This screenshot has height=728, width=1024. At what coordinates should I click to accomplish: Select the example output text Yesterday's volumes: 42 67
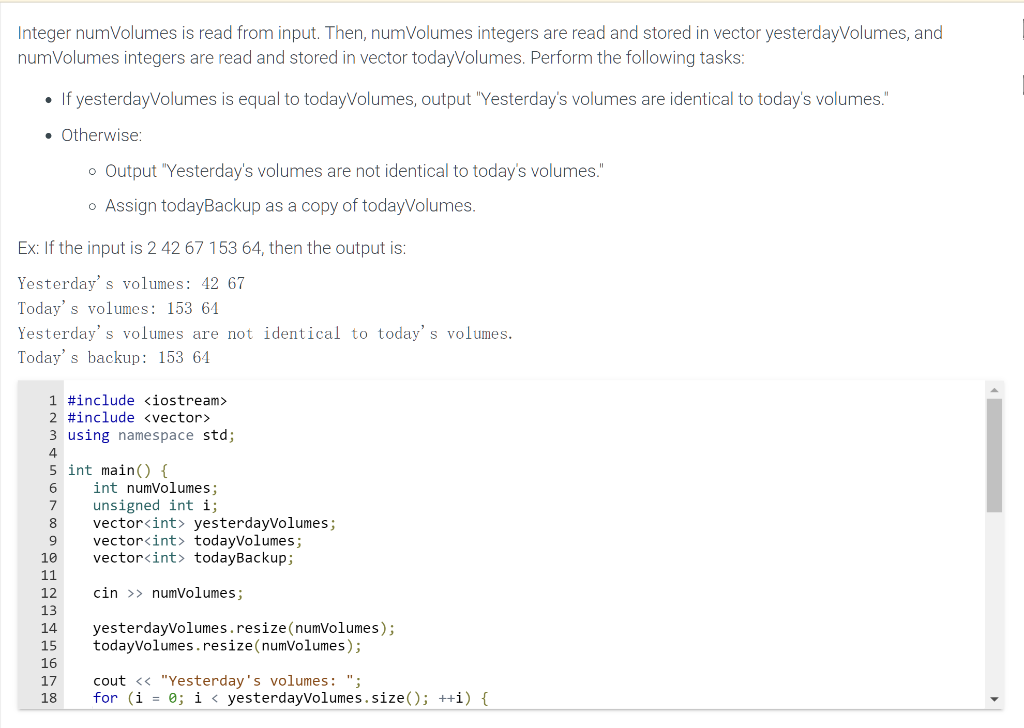(x=130, y=283)
